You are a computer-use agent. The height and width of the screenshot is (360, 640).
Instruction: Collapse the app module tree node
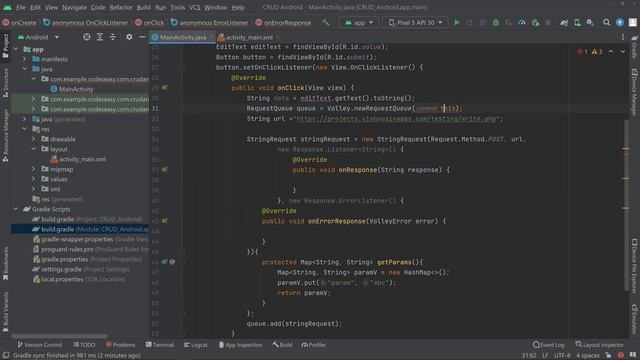click(x=16, y=49)
